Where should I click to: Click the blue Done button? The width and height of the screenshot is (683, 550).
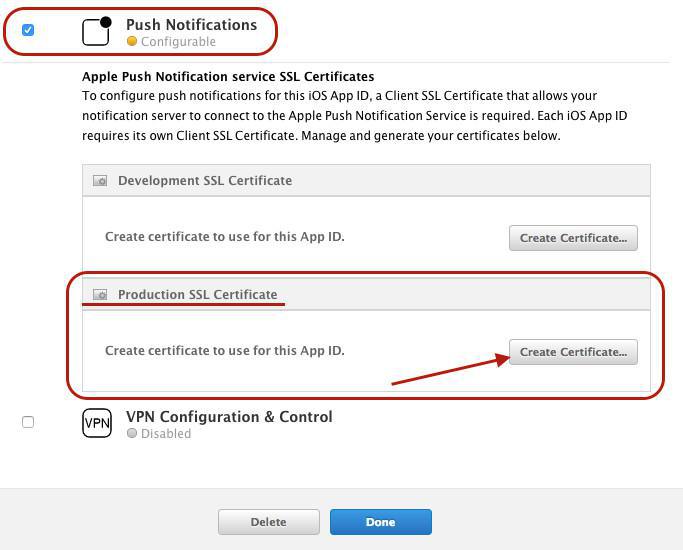[x=380, y=522]
